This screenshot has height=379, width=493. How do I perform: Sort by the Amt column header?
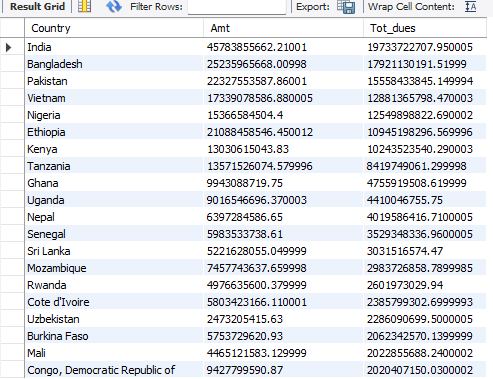[x=283, y=28]
